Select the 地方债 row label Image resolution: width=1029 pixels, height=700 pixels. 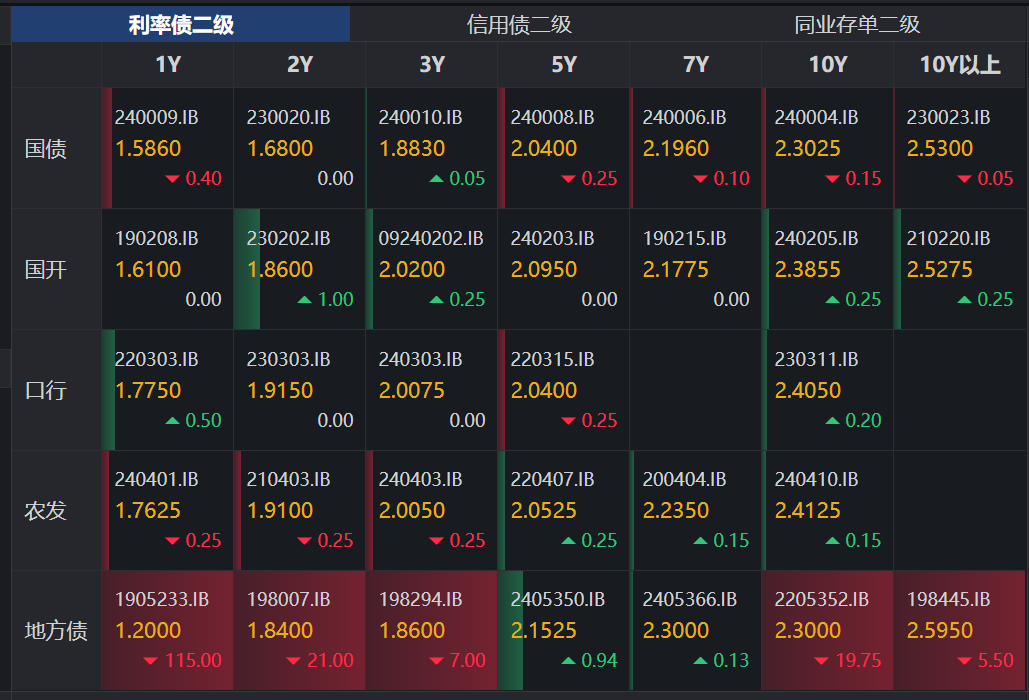point(56,631)
